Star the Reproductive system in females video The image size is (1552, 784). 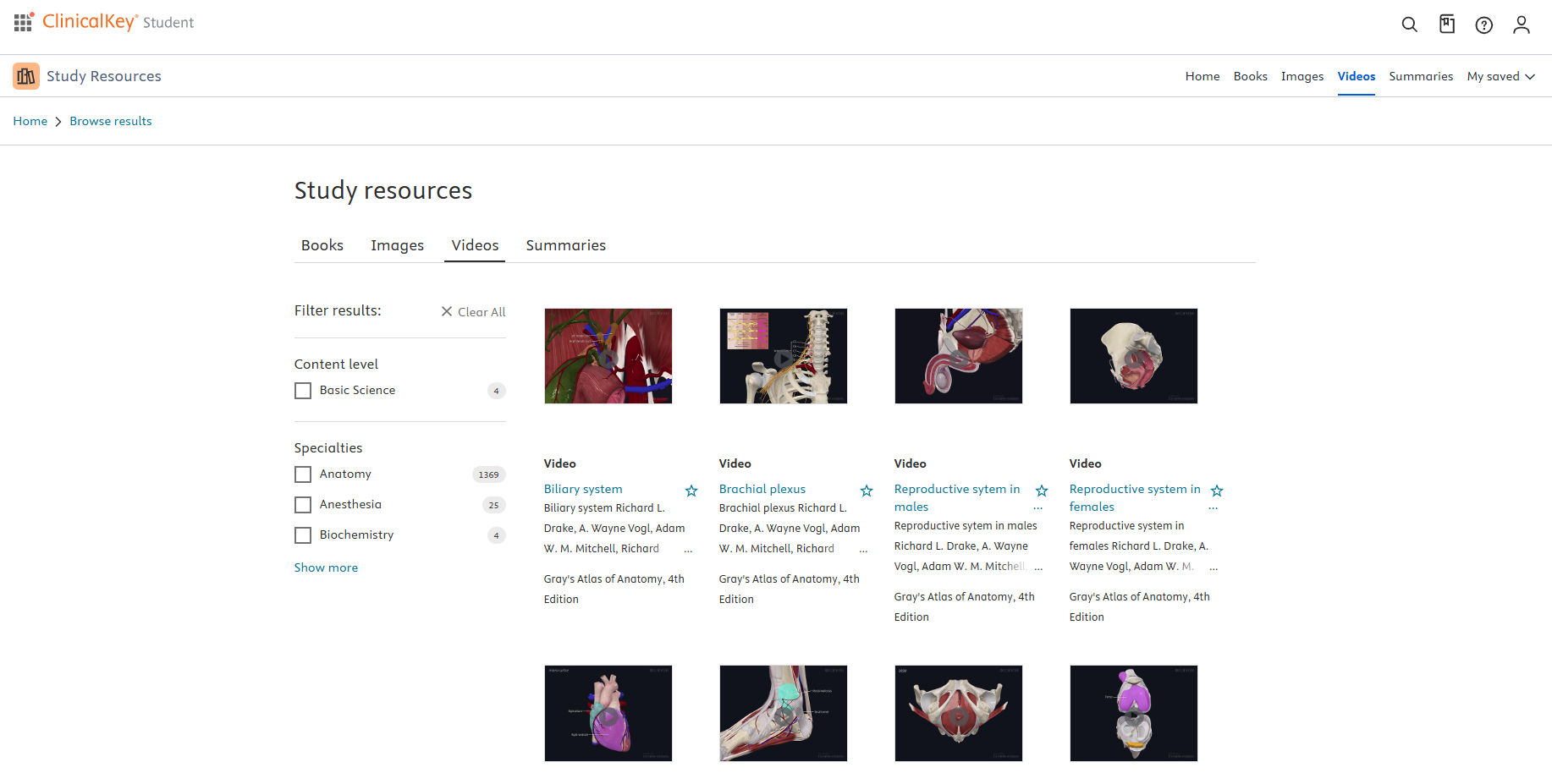pos(1217,491)
